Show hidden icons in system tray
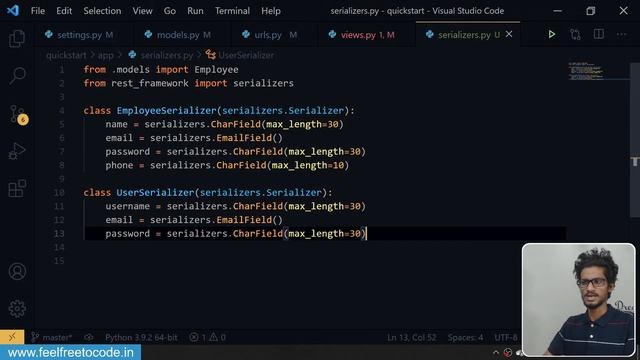 point(496,353)
